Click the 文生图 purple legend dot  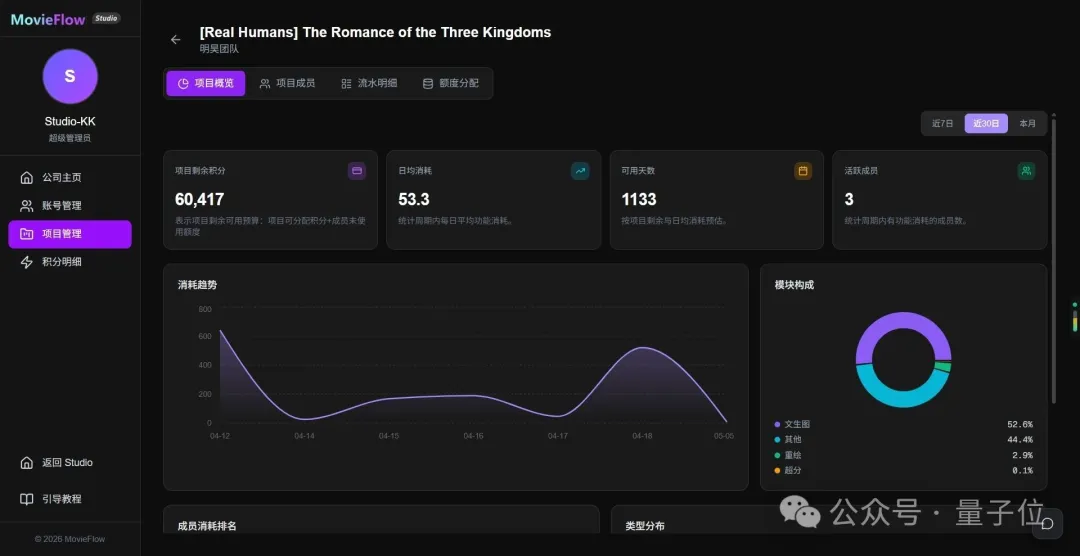(x=778, y=424)
